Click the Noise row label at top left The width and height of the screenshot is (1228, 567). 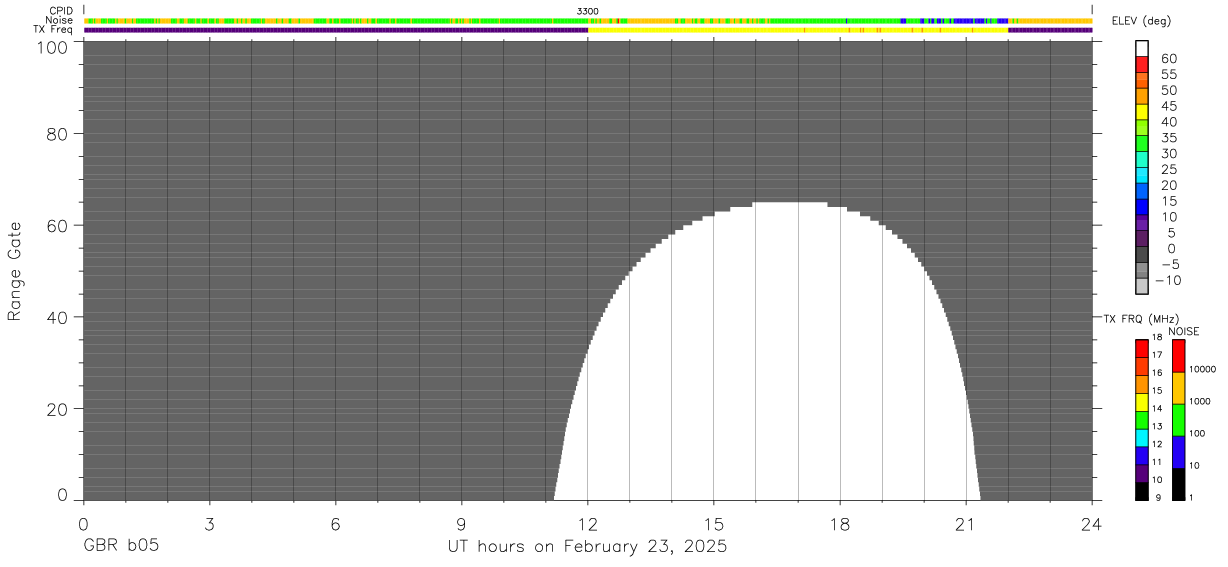(60, 20)
